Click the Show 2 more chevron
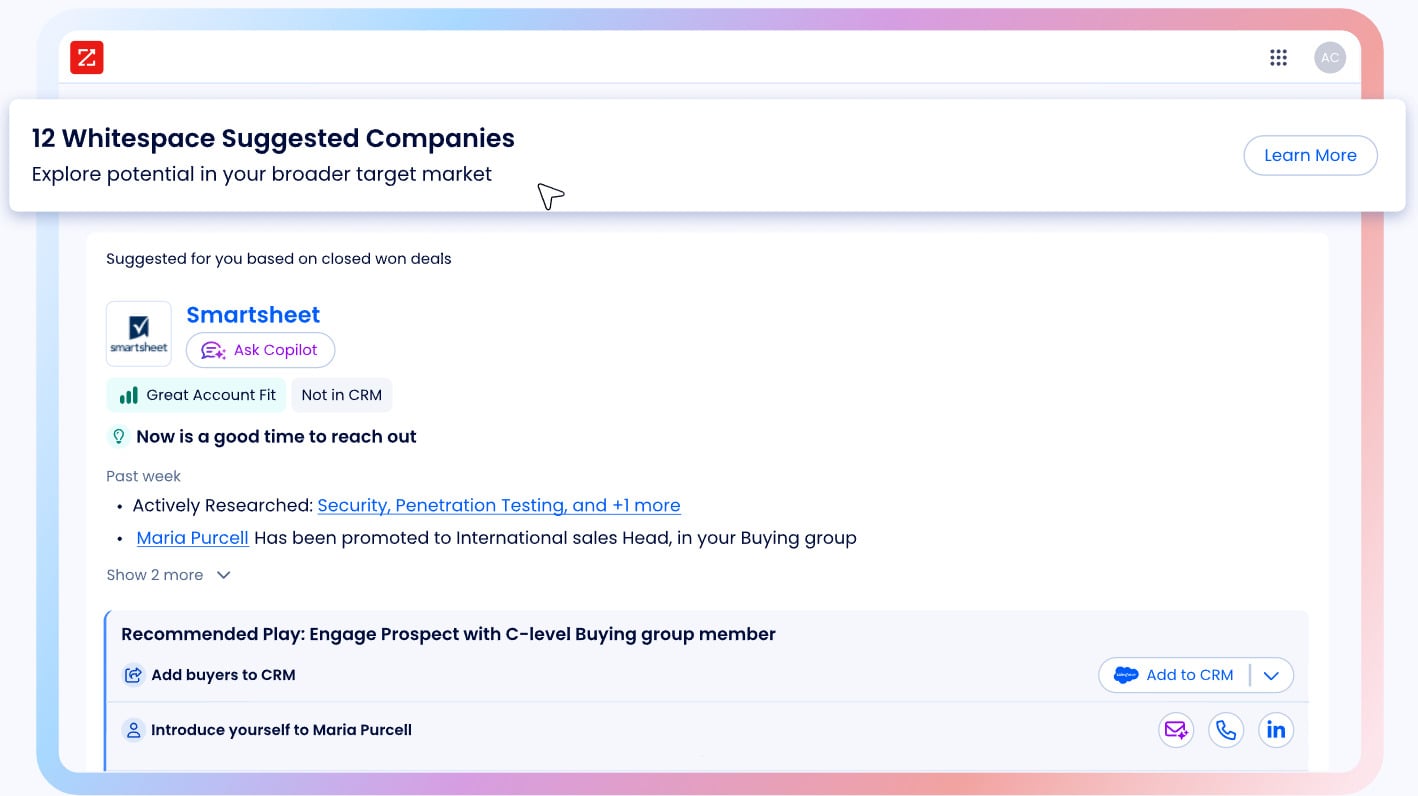The image size is (1418, 796). coord(224,575)
